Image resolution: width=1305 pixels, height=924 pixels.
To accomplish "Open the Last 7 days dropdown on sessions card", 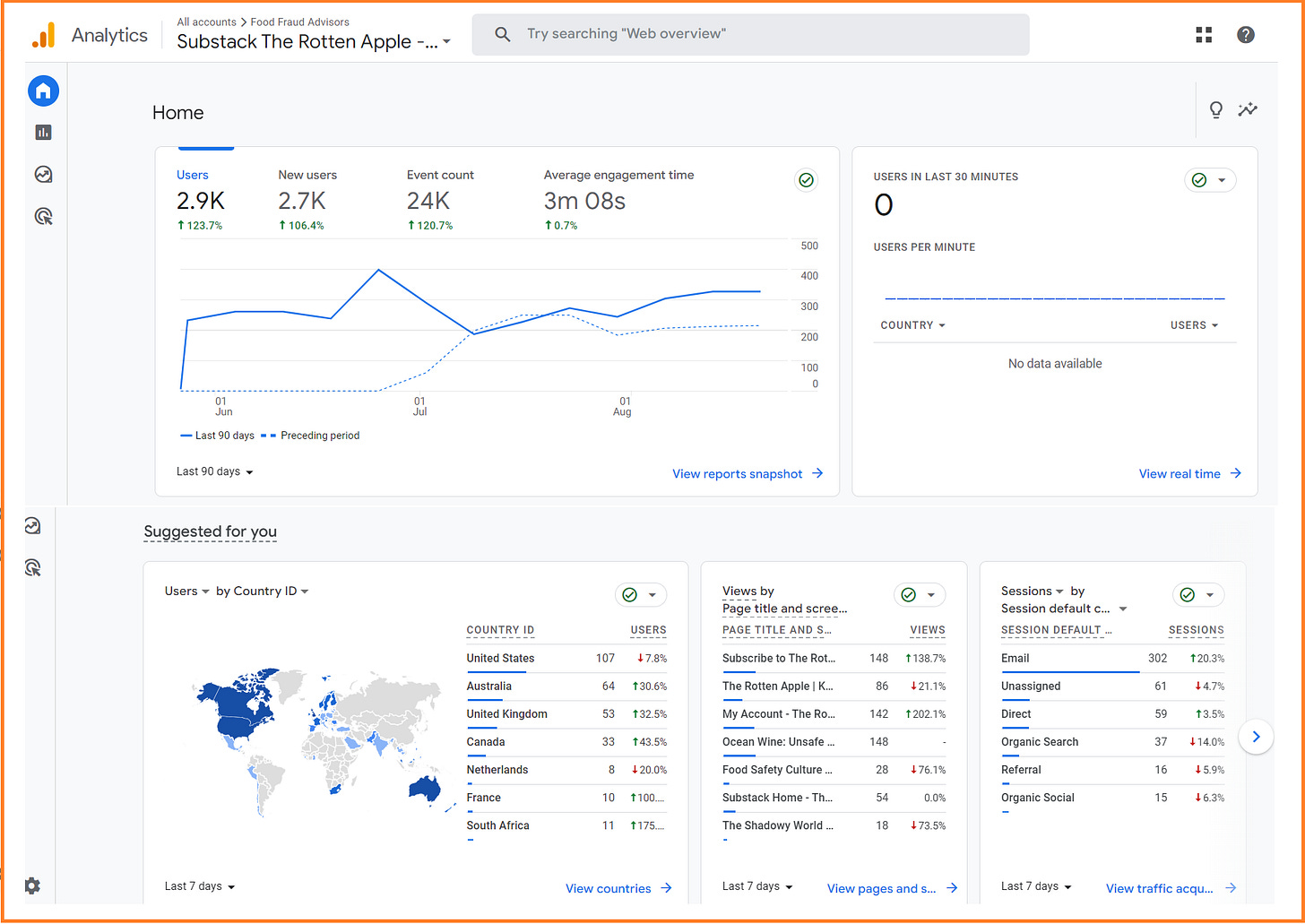I will coord(1037,886).
